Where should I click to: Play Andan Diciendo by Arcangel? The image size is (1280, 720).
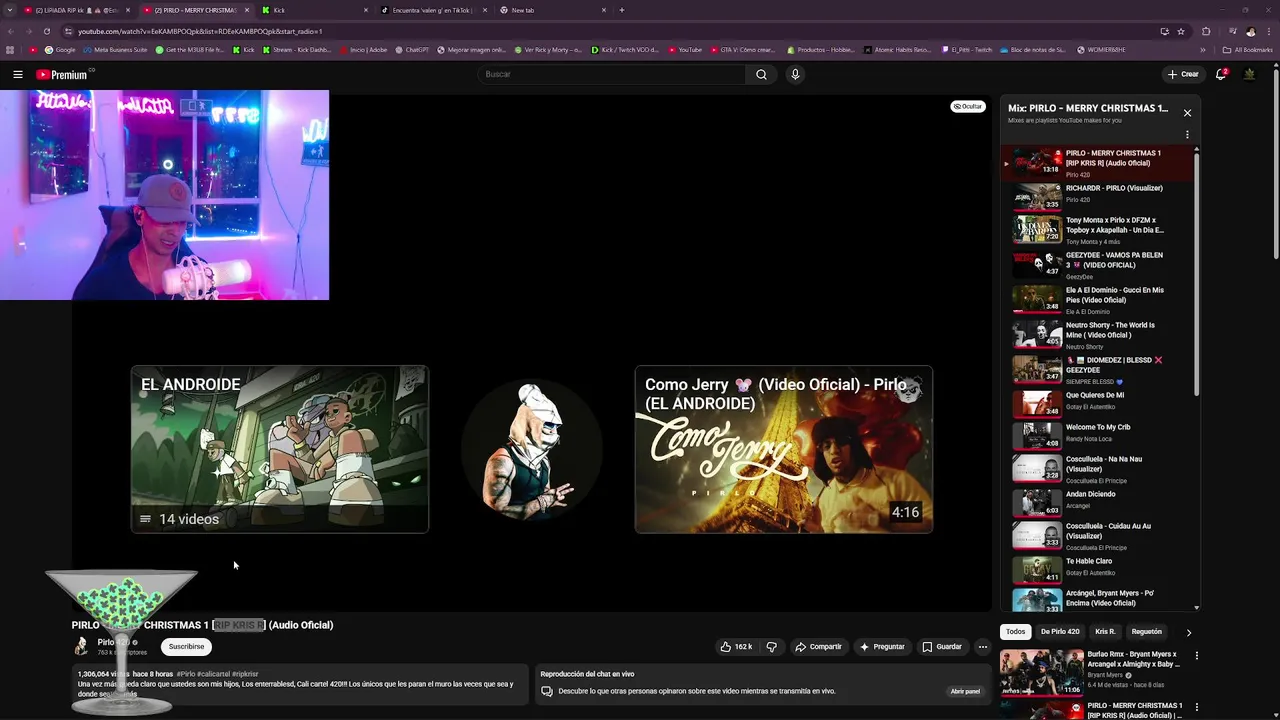tap(1098, 501)
